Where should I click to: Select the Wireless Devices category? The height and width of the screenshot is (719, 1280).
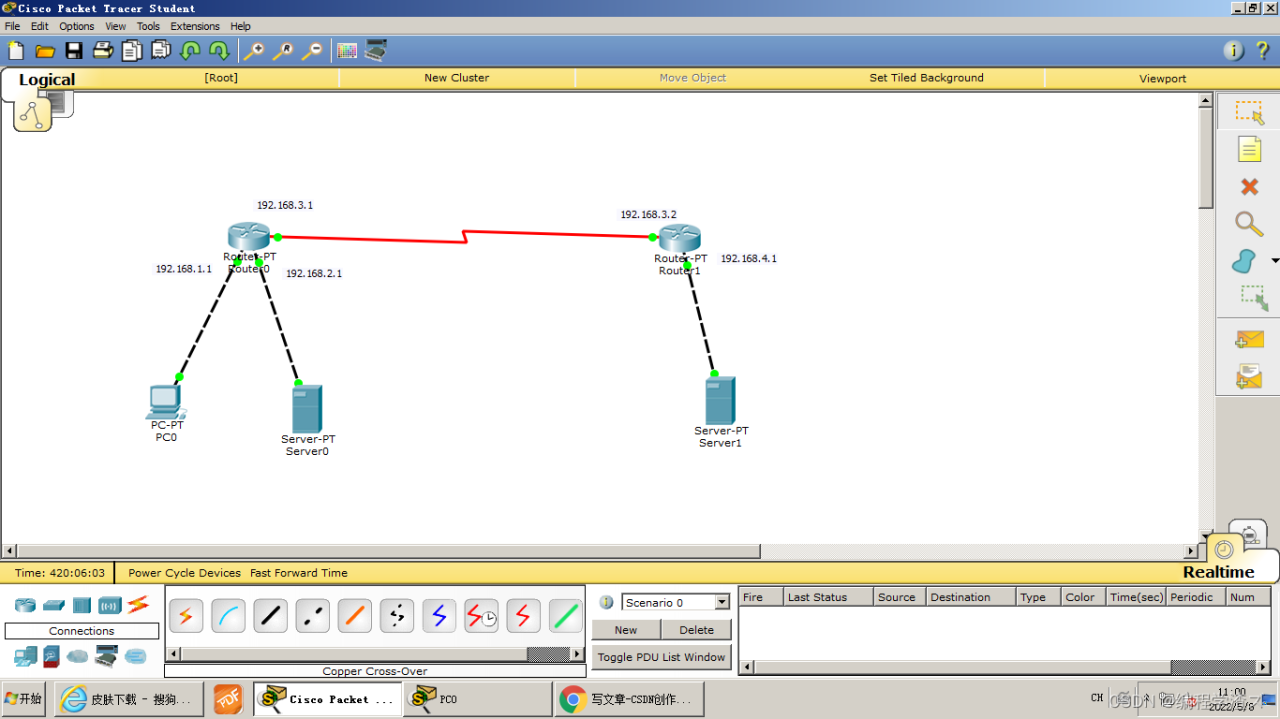tap(110, 605)
